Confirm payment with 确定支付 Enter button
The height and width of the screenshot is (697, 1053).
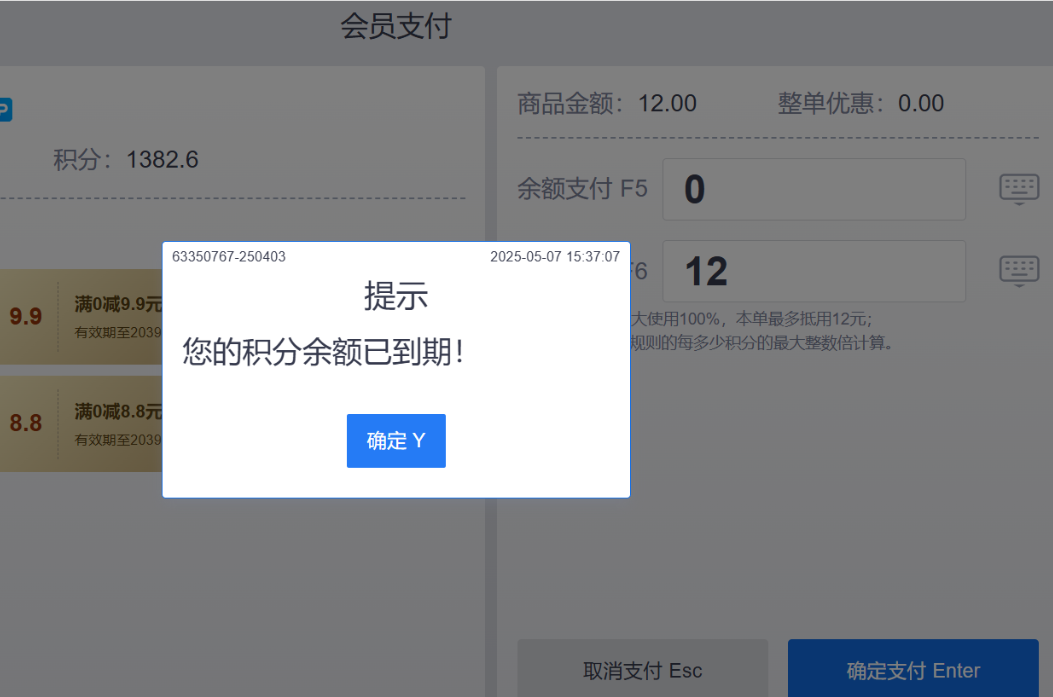pyautogui.click(x=913, y=669)
